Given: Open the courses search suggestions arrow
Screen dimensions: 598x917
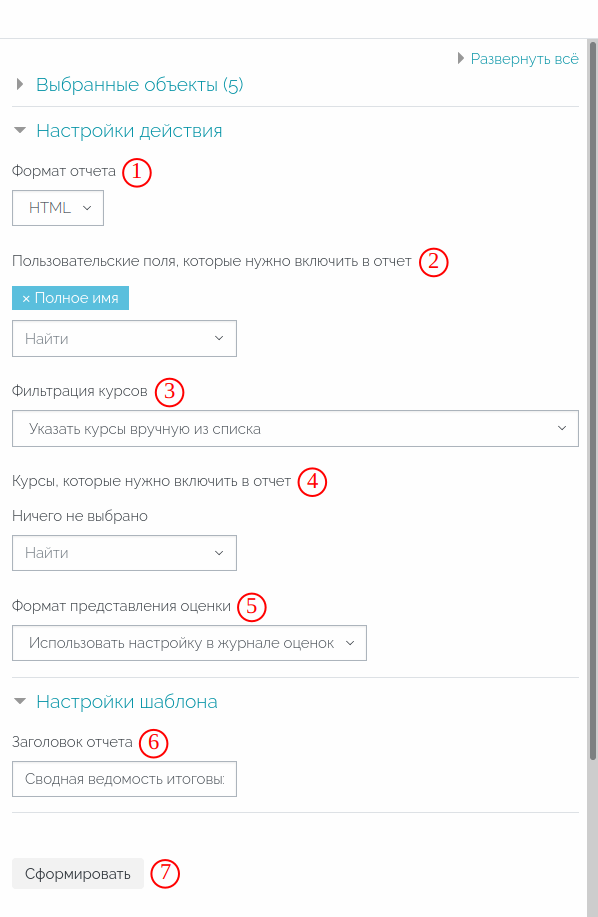Looking at the screenshot, I should coord(219,553).
